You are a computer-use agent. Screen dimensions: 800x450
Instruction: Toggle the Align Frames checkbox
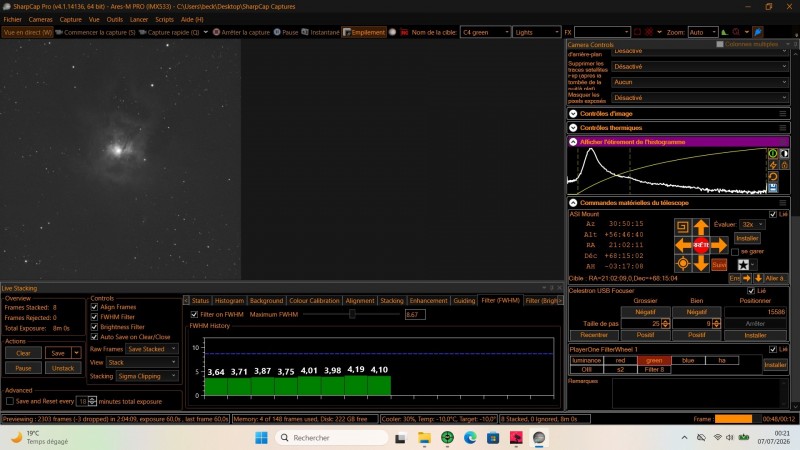pos(94,307)
